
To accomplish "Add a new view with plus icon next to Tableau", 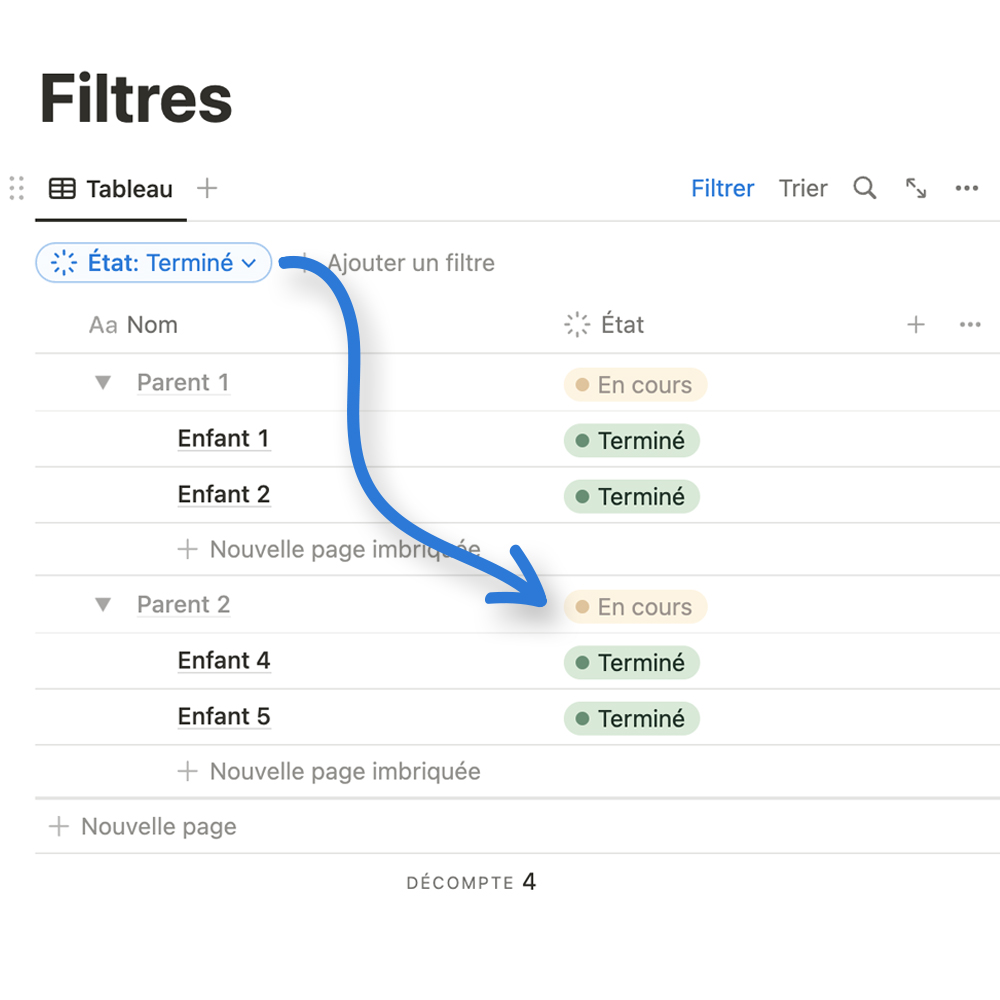I will 207,188.
